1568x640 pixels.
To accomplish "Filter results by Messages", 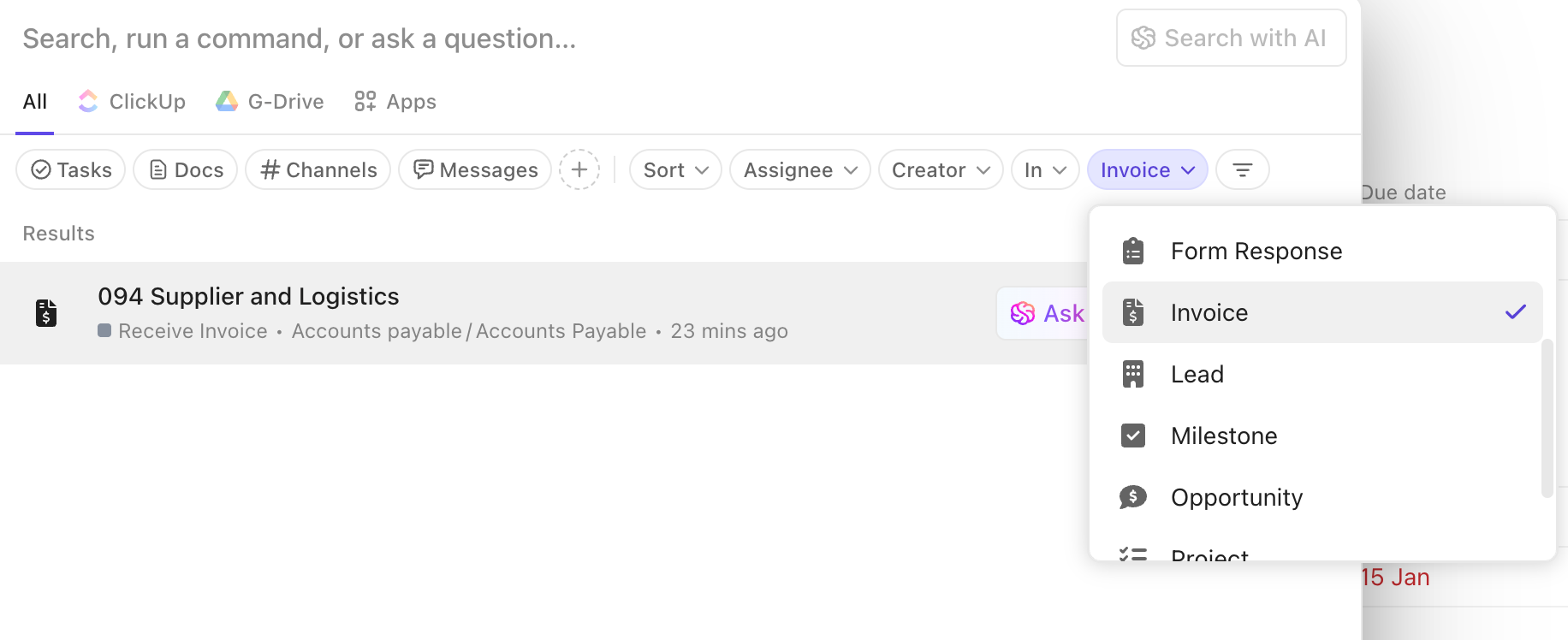I will click(475, 170).
